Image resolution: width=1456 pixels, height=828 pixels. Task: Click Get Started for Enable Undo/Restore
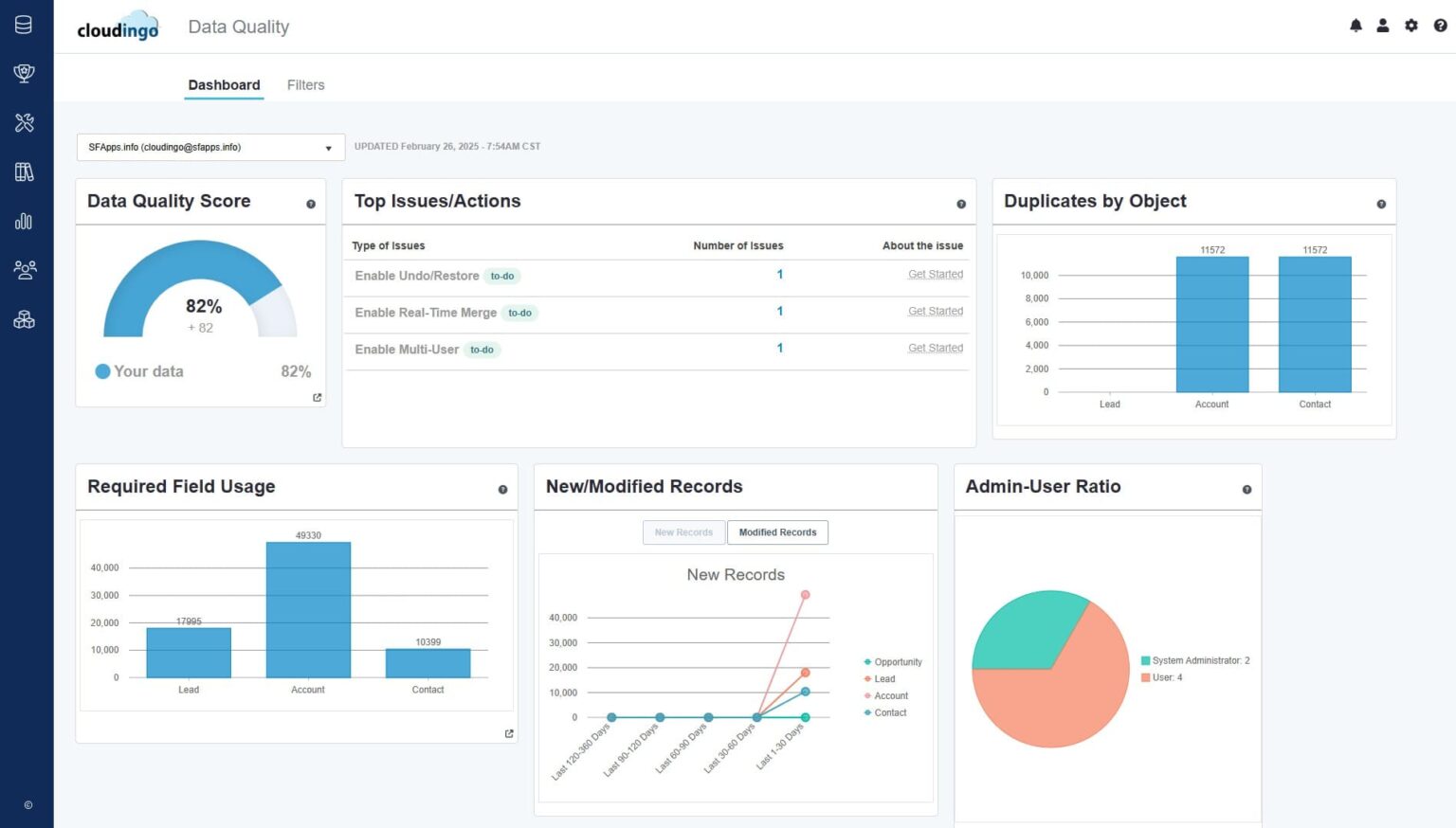[936, 274]
